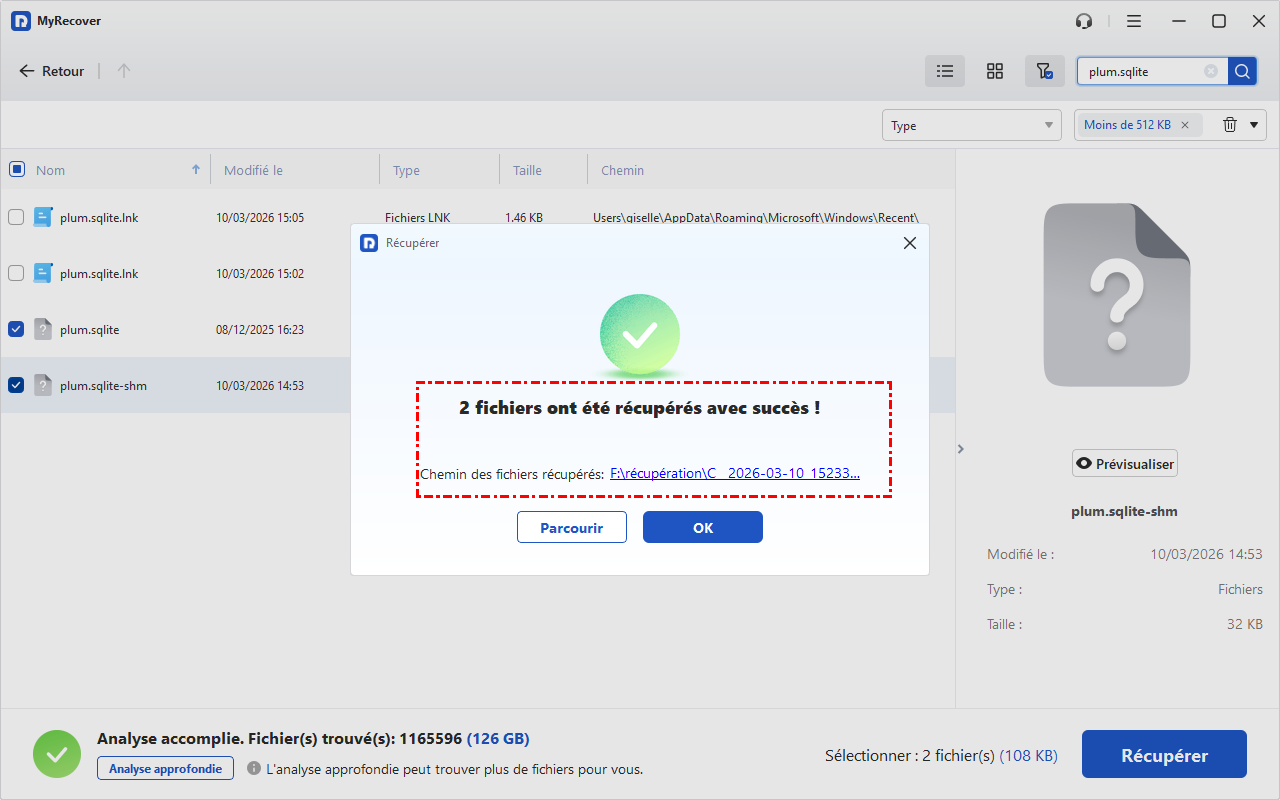The width and height of the screenshot is (1280, 800).
Task: Close the Récupérer dialog
Action: [x=909, y=243]
